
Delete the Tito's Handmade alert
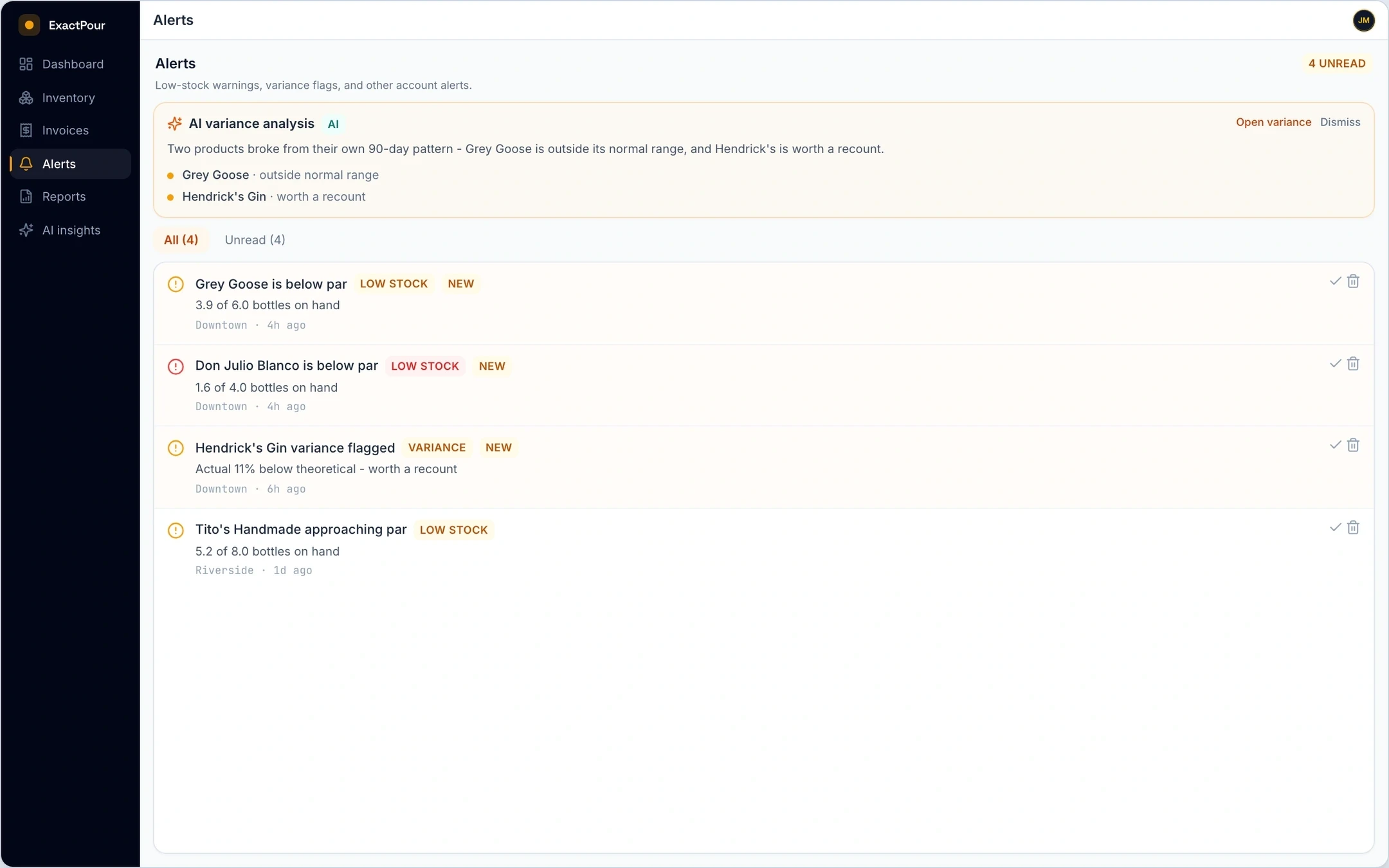click(1353, 527)
